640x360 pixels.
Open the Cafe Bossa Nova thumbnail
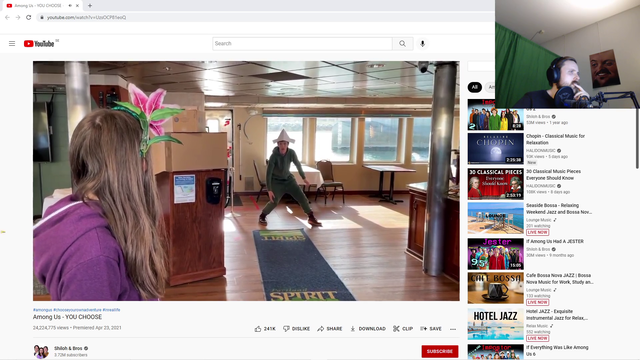click(x=496, y=289)
